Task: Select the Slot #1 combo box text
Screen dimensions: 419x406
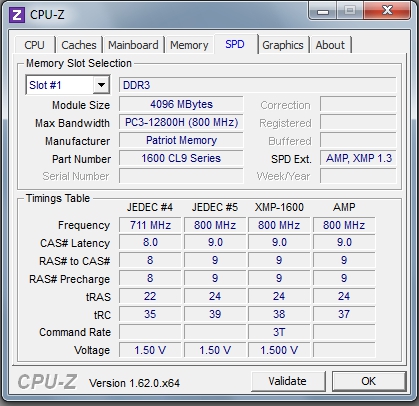Action: pos(45,85)
